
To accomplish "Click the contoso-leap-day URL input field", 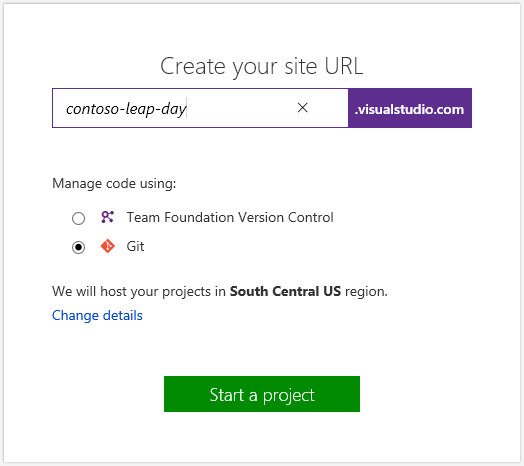I will (x=200, y=108).
